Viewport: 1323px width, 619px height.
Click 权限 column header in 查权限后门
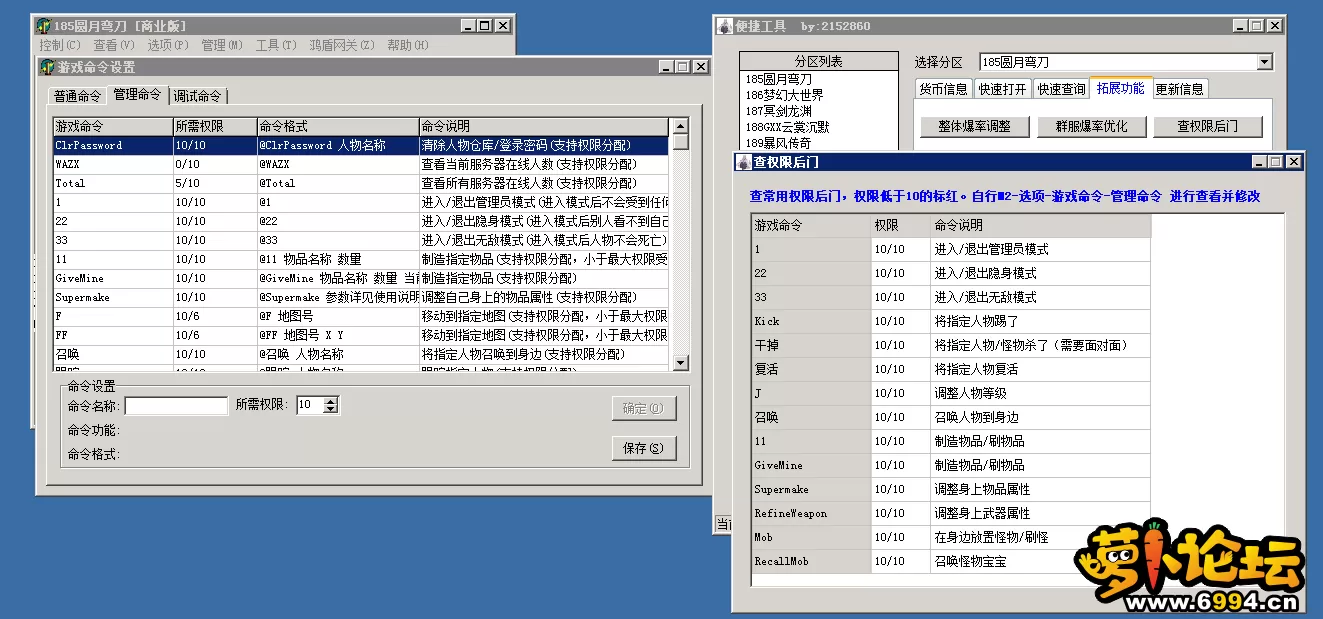pos(900,225)
